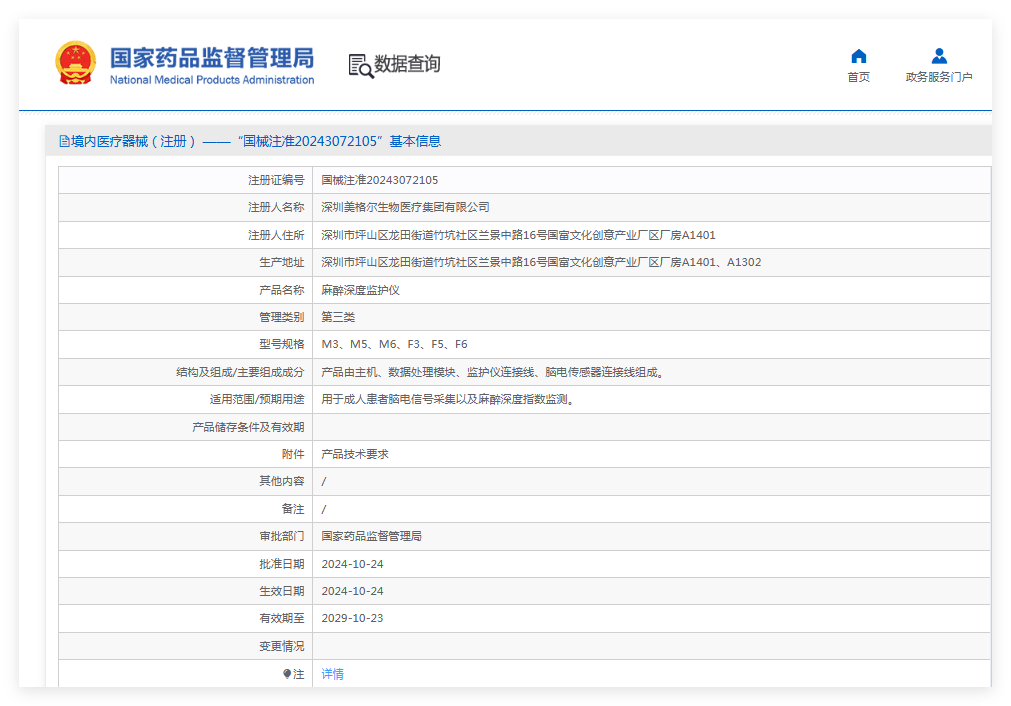Screen dimensions: 1011x706
Task: Click the 第三类 category value
Action: (x=338, y=317)
